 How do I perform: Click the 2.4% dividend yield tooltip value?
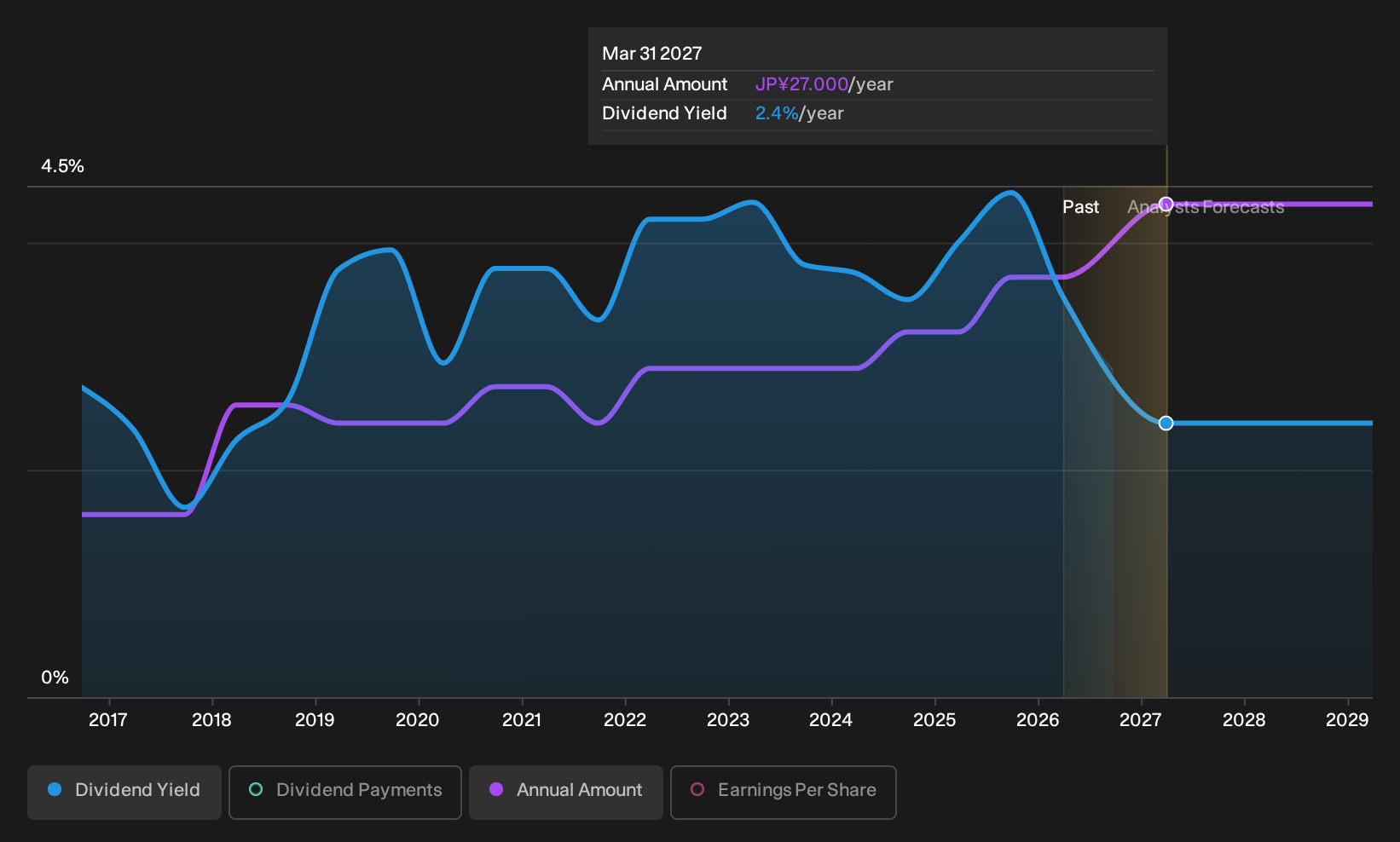[x=777, y=113]
